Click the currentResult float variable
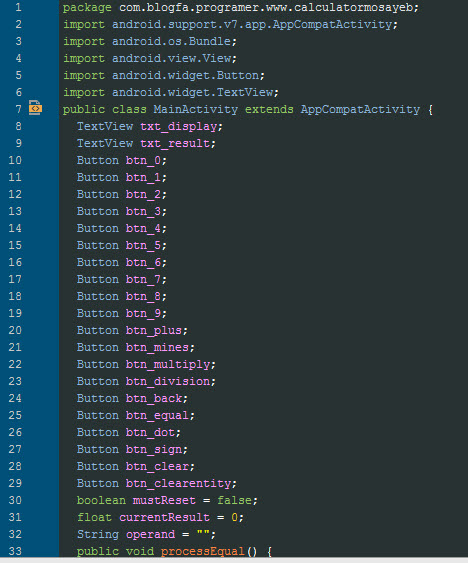Image resolution: width=468 pixels, height=563 pixels. 164,517
